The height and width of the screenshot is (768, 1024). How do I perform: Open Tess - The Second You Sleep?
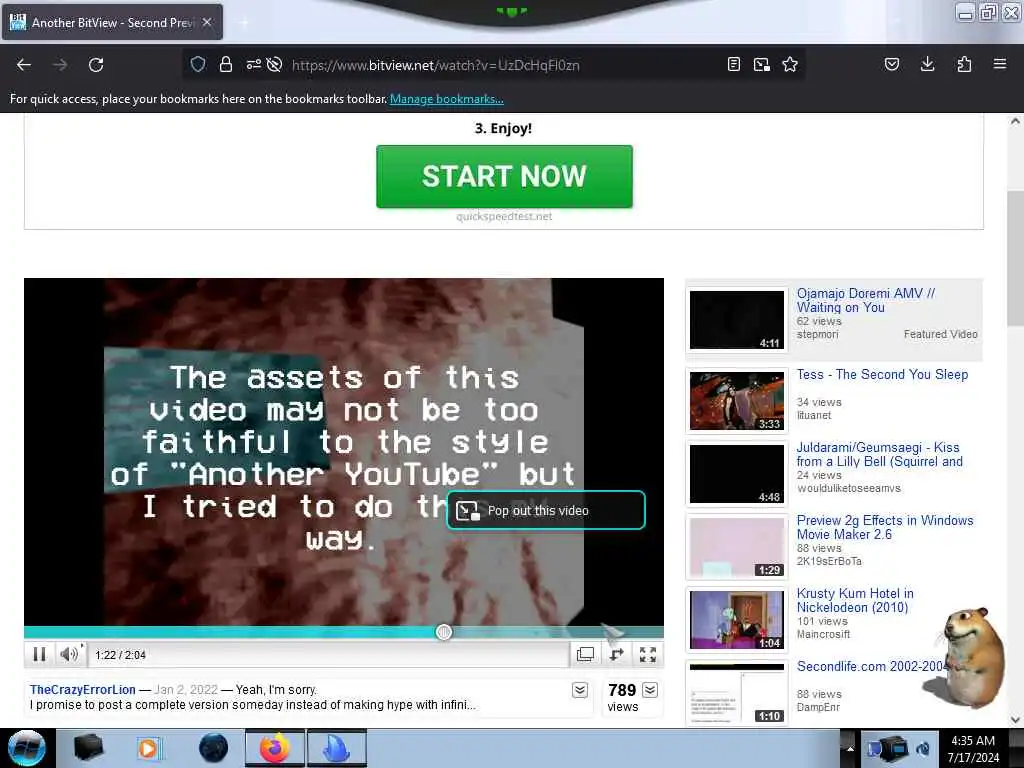coord(882,374)
